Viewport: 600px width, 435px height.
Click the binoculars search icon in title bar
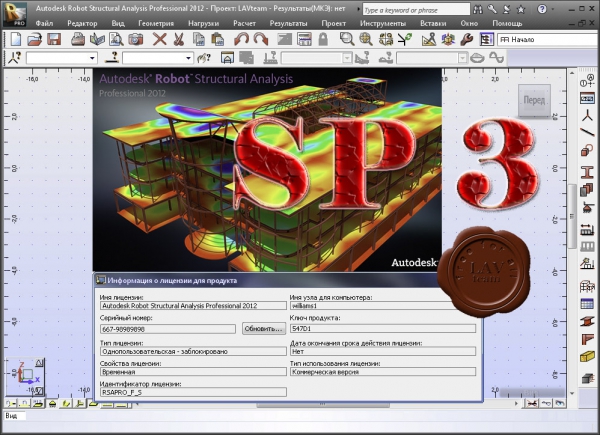478,9
